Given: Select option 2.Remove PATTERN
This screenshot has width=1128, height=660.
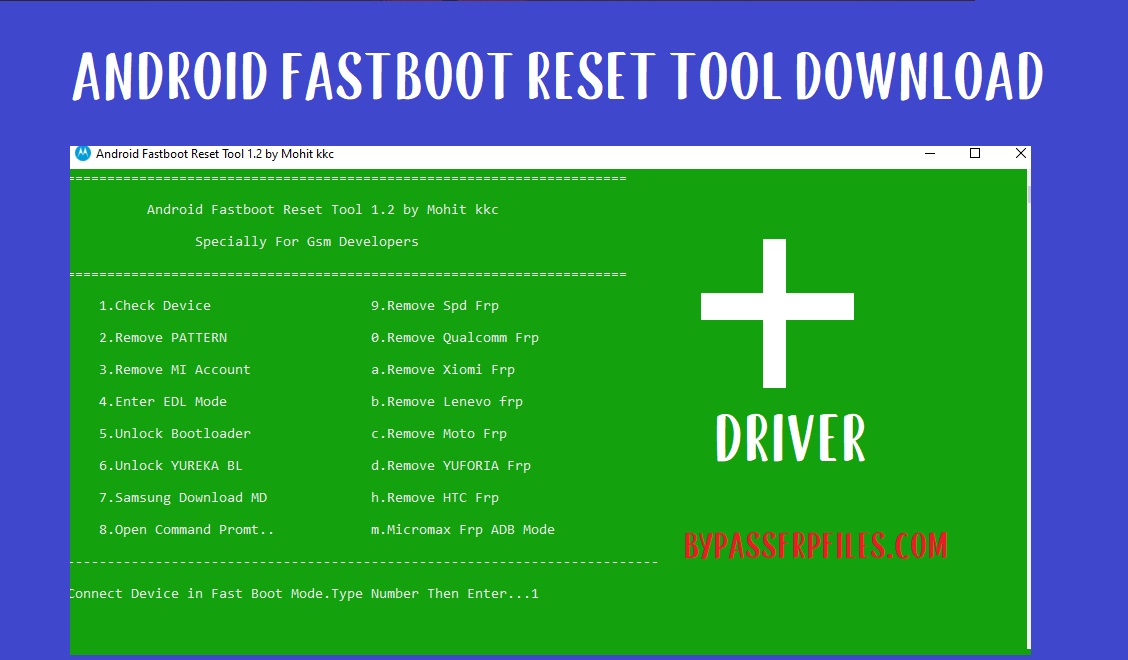Looking at the screenshot, I should pyautogui.click(x=163, y=337).
